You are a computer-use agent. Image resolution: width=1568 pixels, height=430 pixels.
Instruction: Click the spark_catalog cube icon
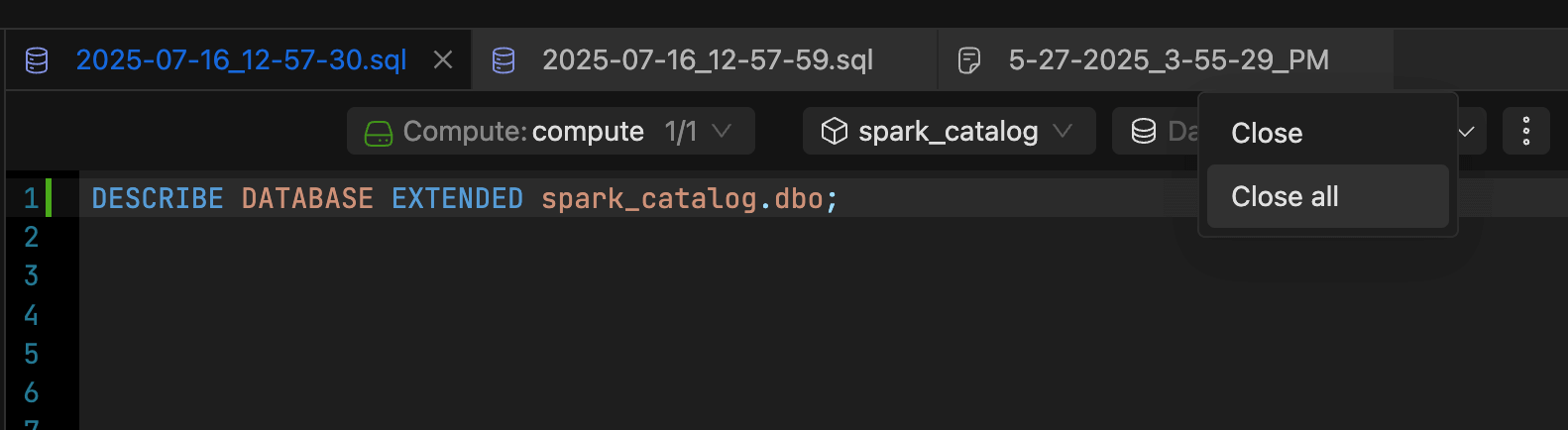tap(835, 131)
